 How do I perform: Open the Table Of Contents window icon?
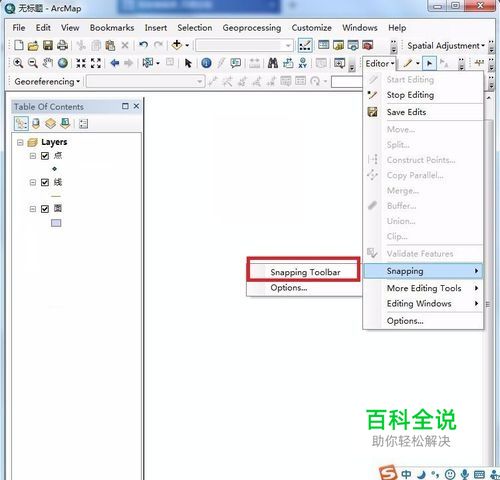(323, 45)
